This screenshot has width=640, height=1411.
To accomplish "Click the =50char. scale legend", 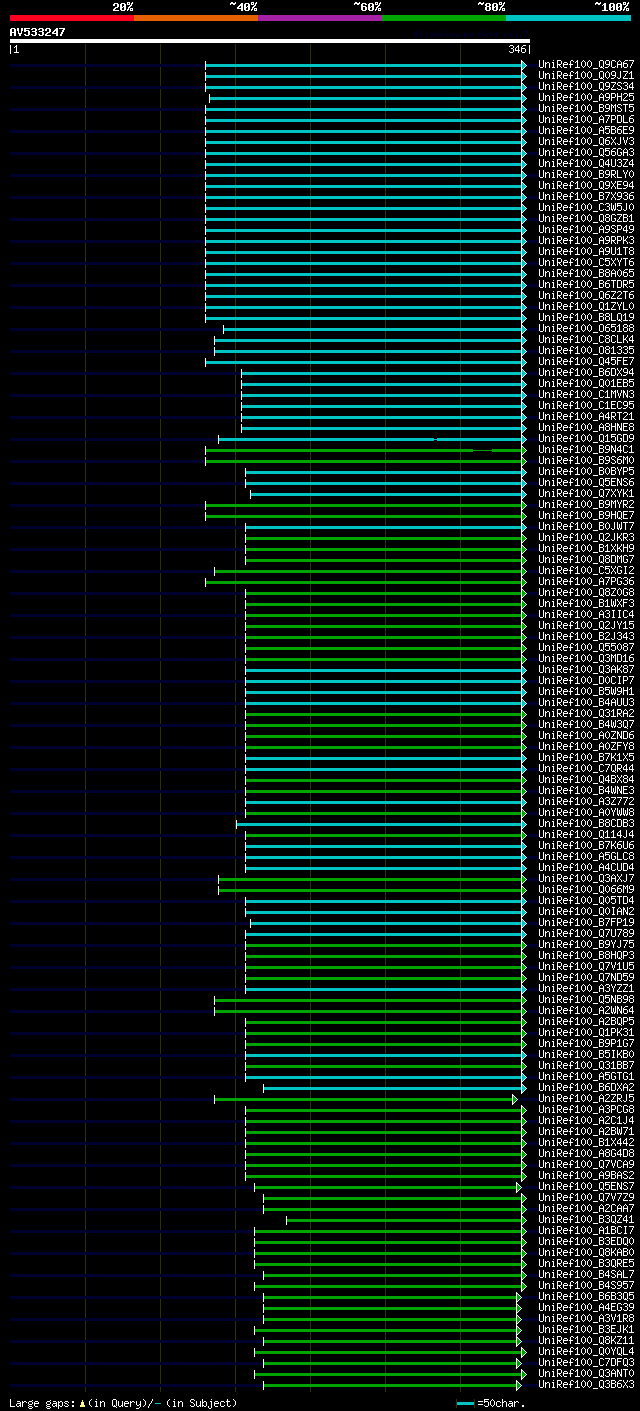I will point(491,1404).
